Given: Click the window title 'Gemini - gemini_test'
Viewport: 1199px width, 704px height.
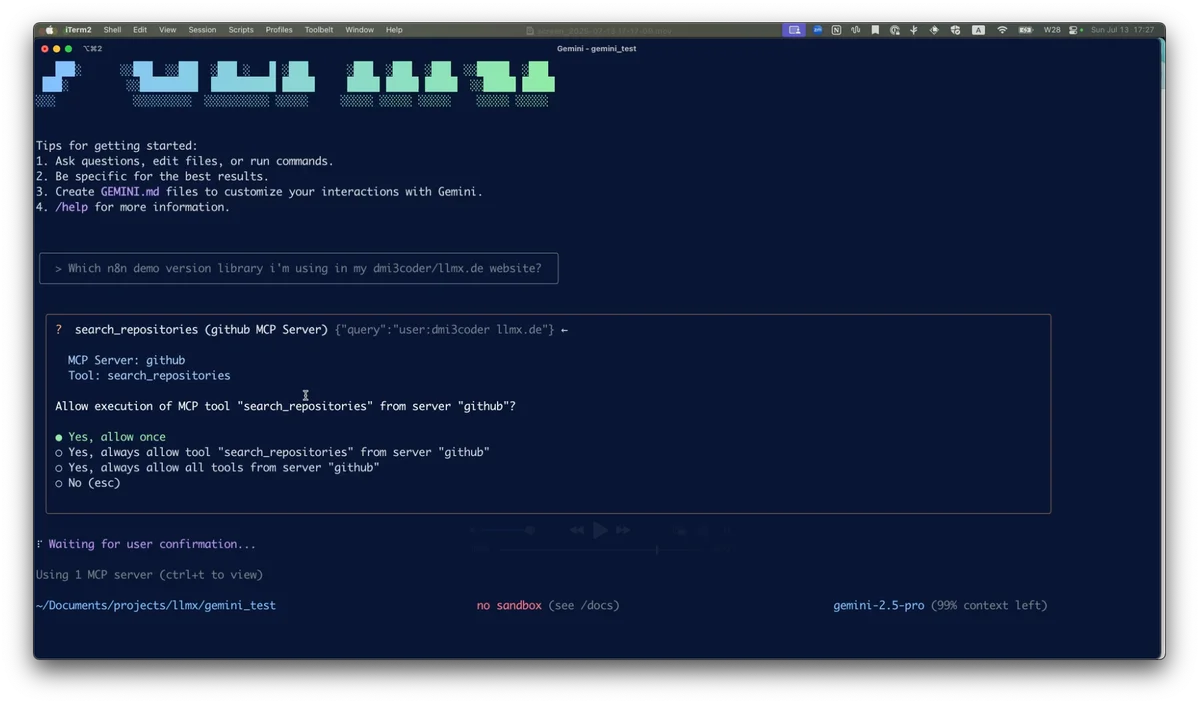Looking at the screenshot, I should (596, 48).
